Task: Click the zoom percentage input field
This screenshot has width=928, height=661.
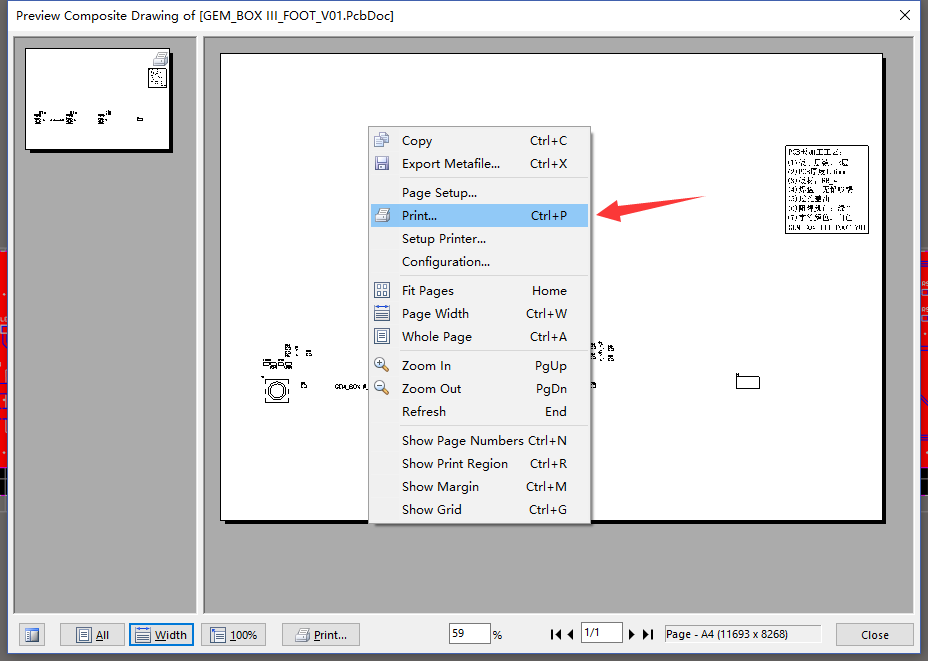Action: pos(470,634)
